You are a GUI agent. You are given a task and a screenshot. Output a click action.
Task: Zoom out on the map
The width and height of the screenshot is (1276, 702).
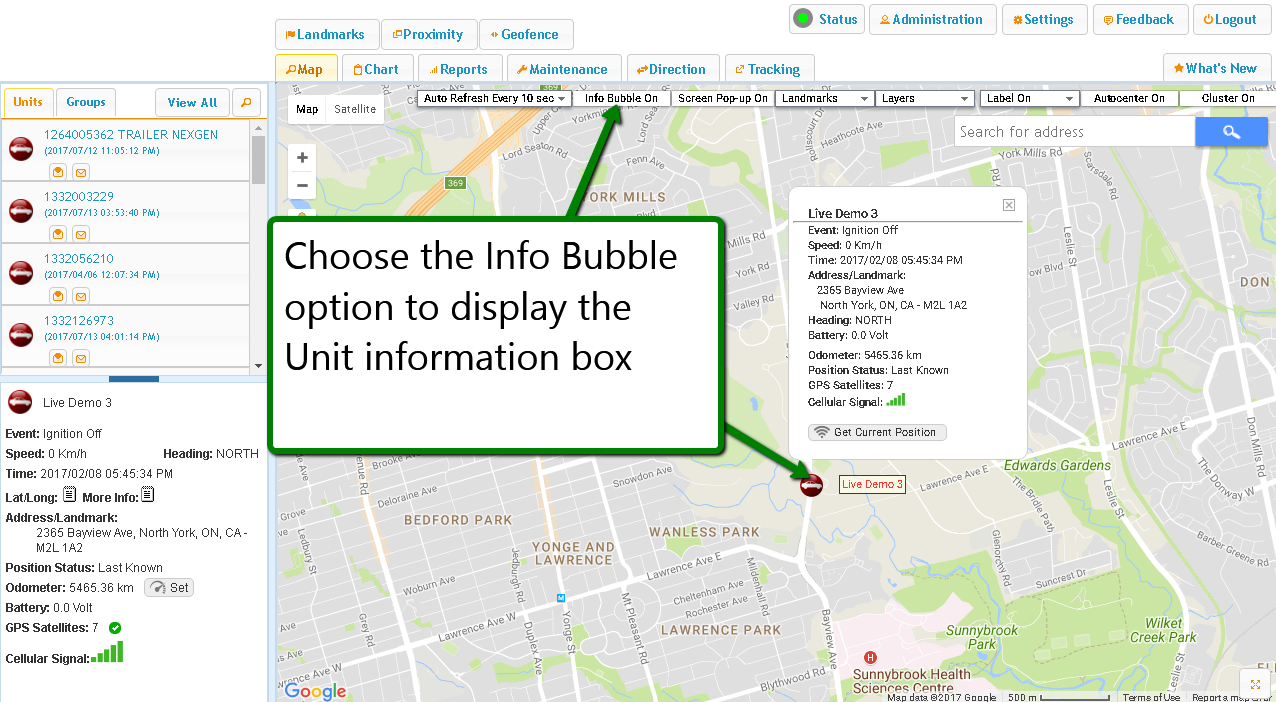click(302, 185)
